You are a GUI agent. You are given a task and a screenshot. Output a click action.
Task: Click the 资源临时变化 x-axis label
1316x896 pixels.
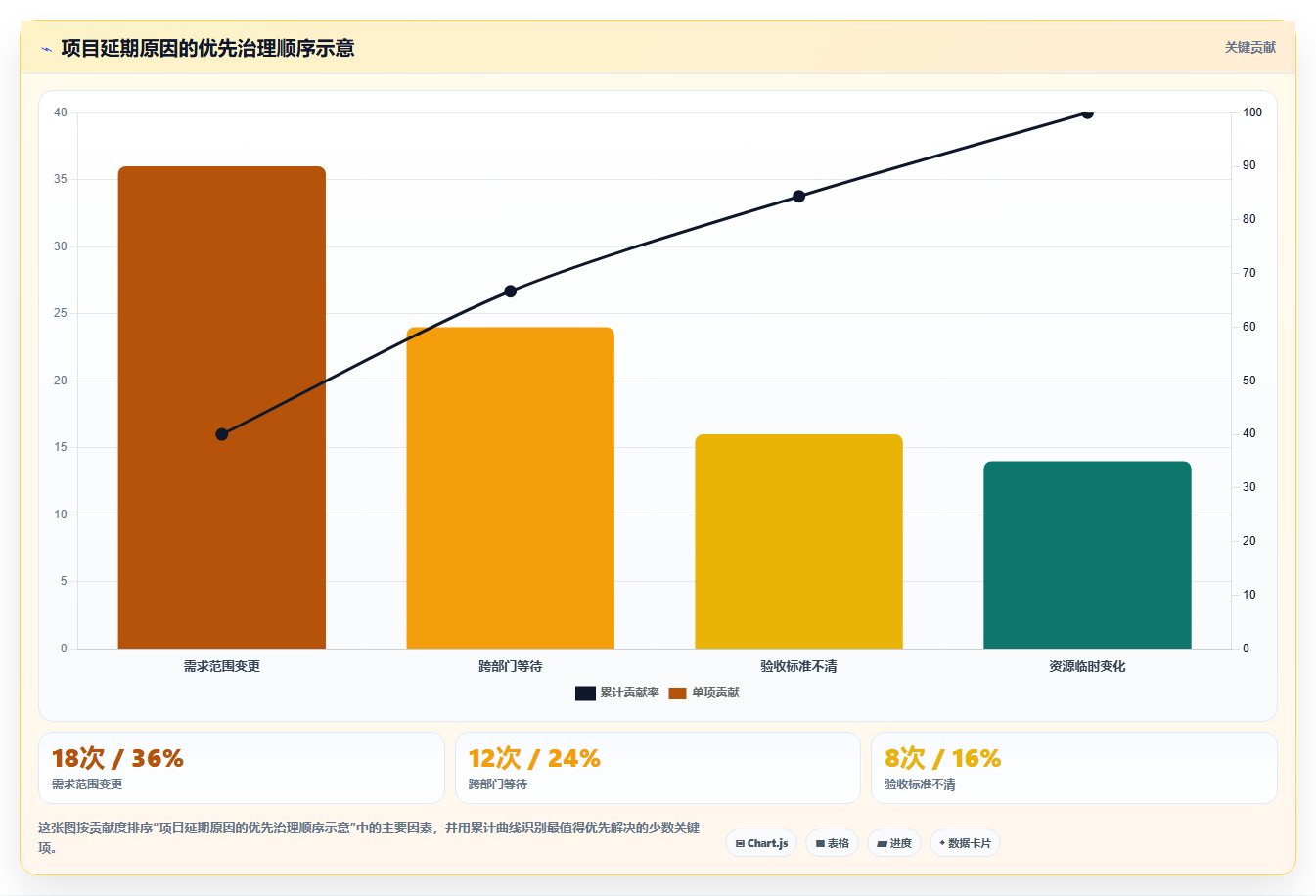tap(1087, 666)
